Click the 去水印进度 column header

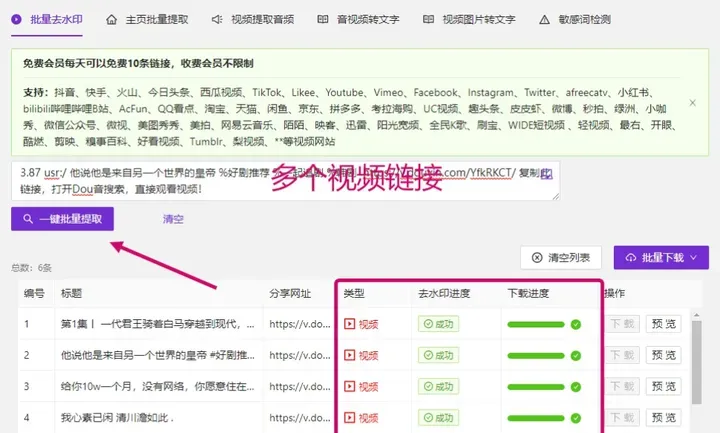pyautogui.click(x=444, y=293)
